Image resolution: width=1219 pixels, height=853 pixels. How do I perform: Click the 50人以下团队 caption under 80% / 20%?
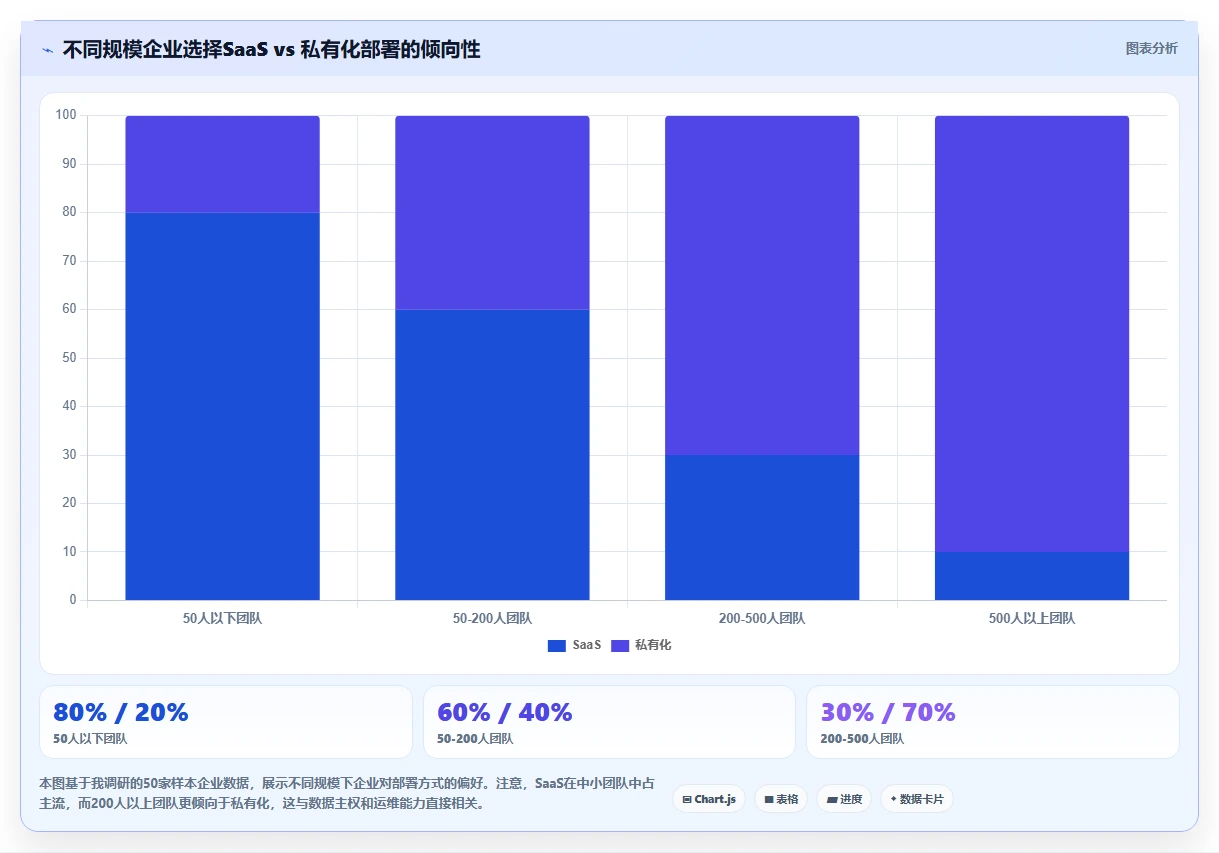coord(90,739)
